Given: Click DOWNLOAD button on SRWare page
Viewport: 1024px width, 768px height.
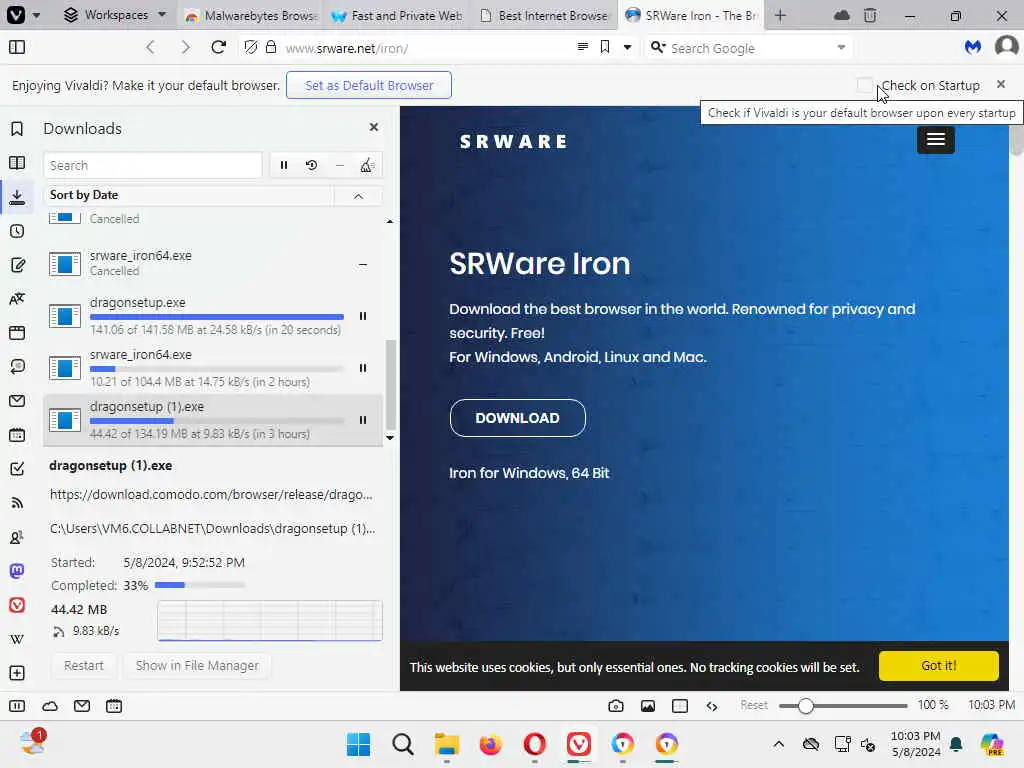Looking at the screenshot, I should pos(517,418).
